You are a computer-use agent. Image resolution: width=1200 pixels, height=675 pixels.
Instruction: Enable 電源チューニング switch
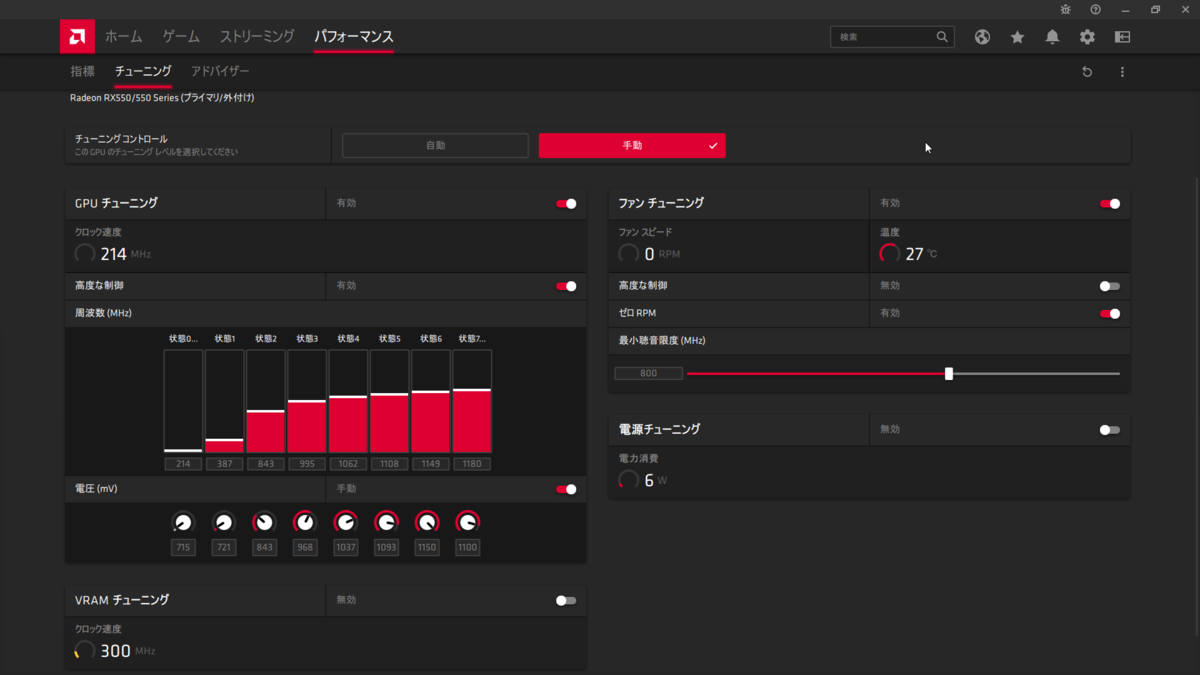point(1110,429)
